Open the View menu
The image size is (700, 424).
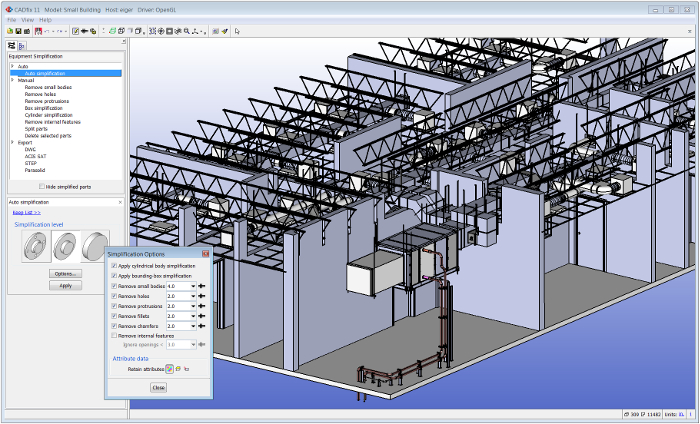27,19
